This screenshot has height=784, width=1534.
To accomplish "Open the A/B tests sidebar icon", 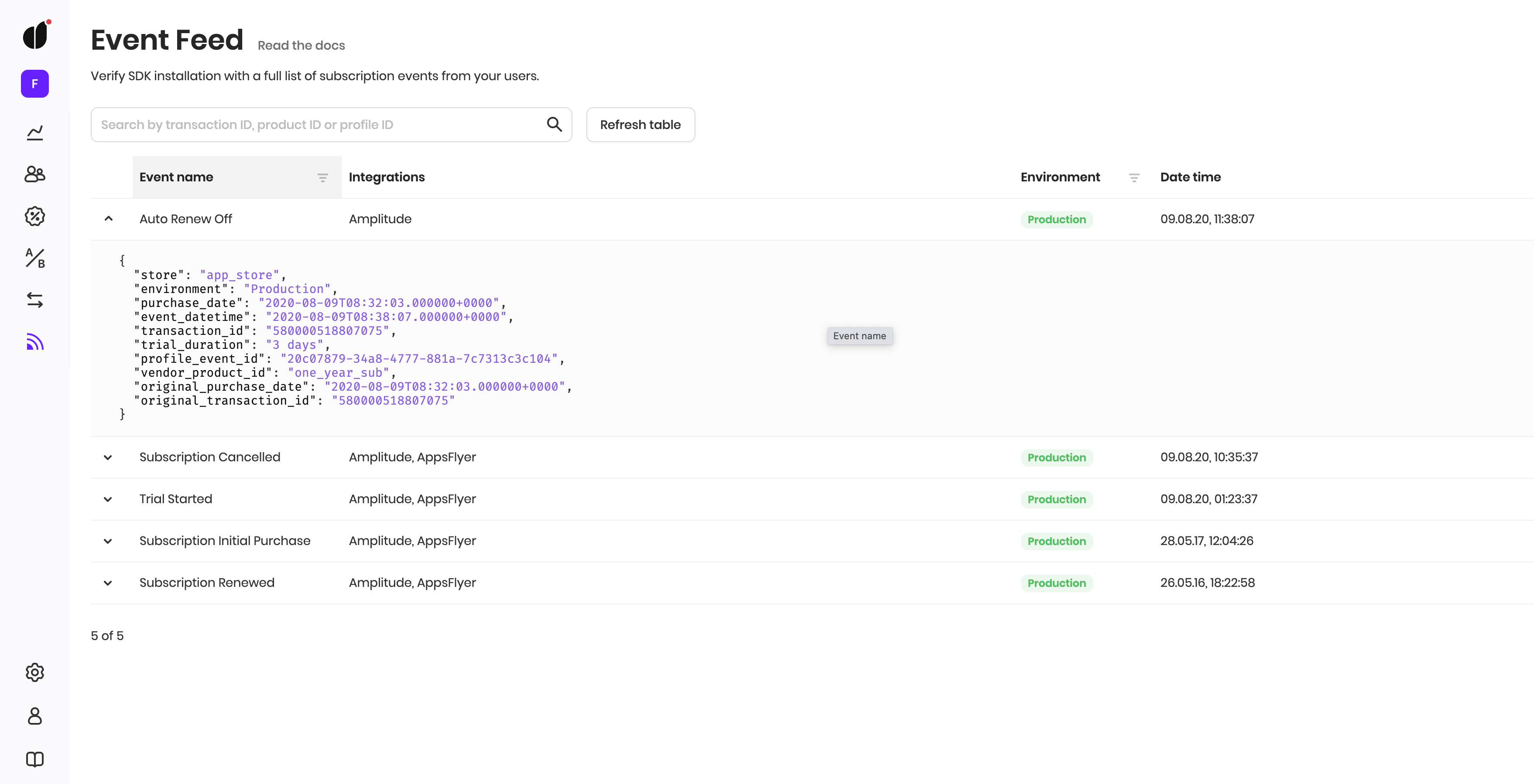I will click(35, 259).
